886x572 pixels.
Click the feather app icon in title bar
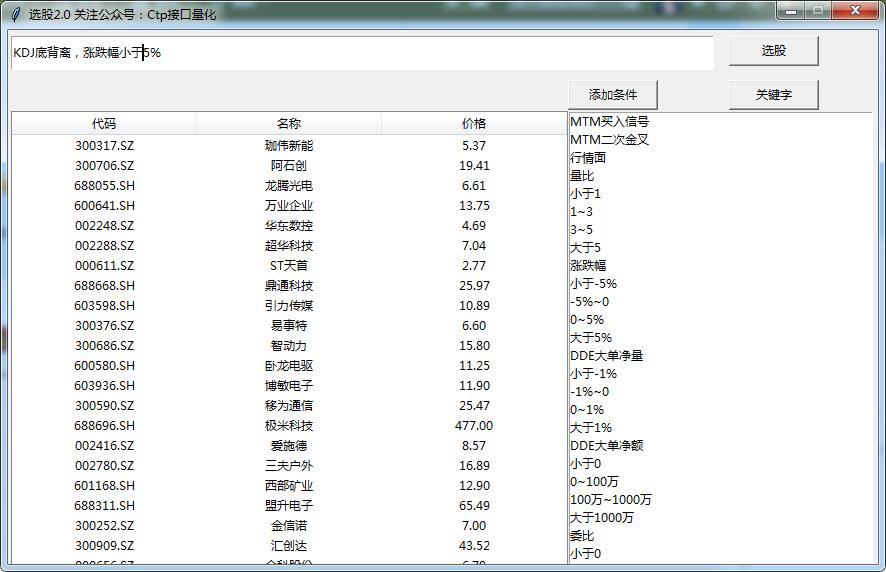(16, 14)
